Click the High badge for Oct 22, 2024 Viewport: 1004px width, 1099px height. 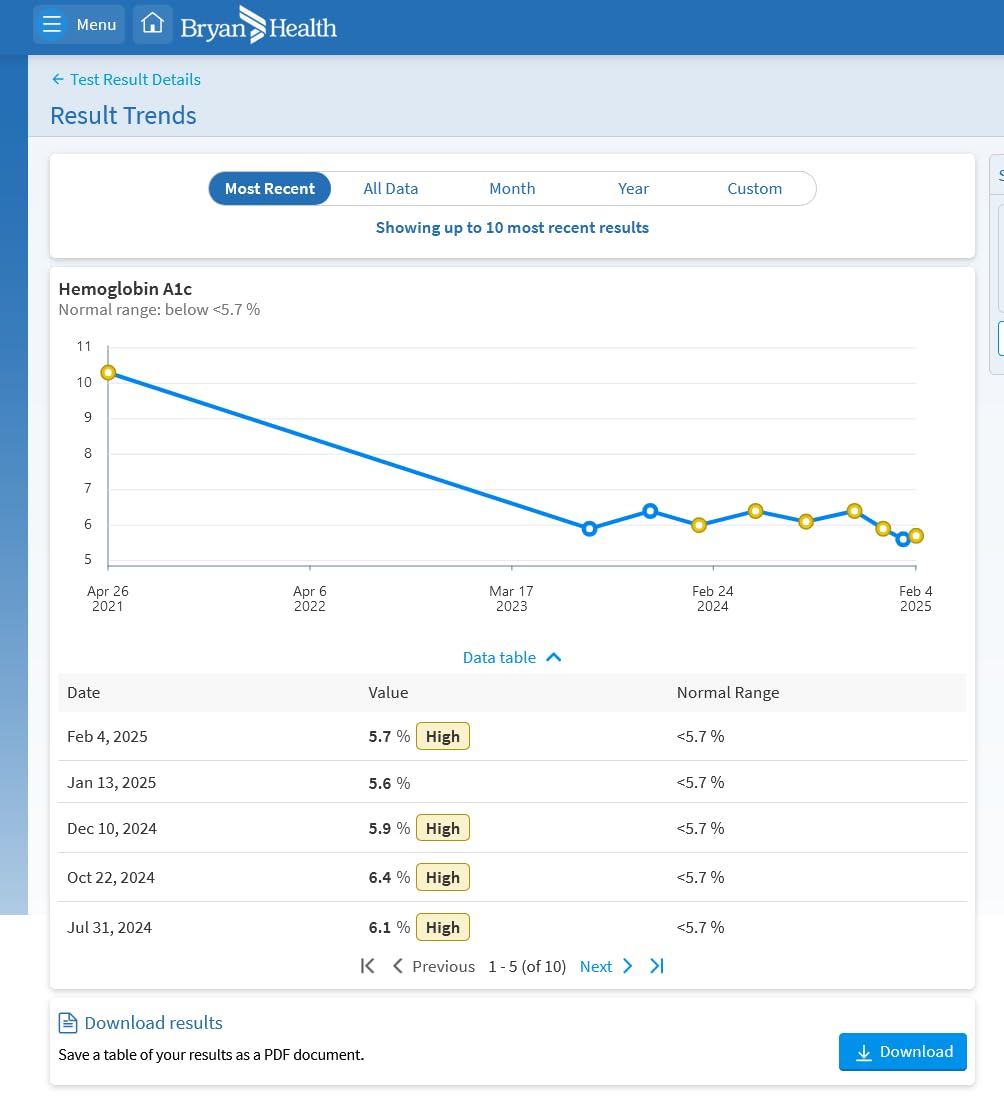click(x=443, y=878)
